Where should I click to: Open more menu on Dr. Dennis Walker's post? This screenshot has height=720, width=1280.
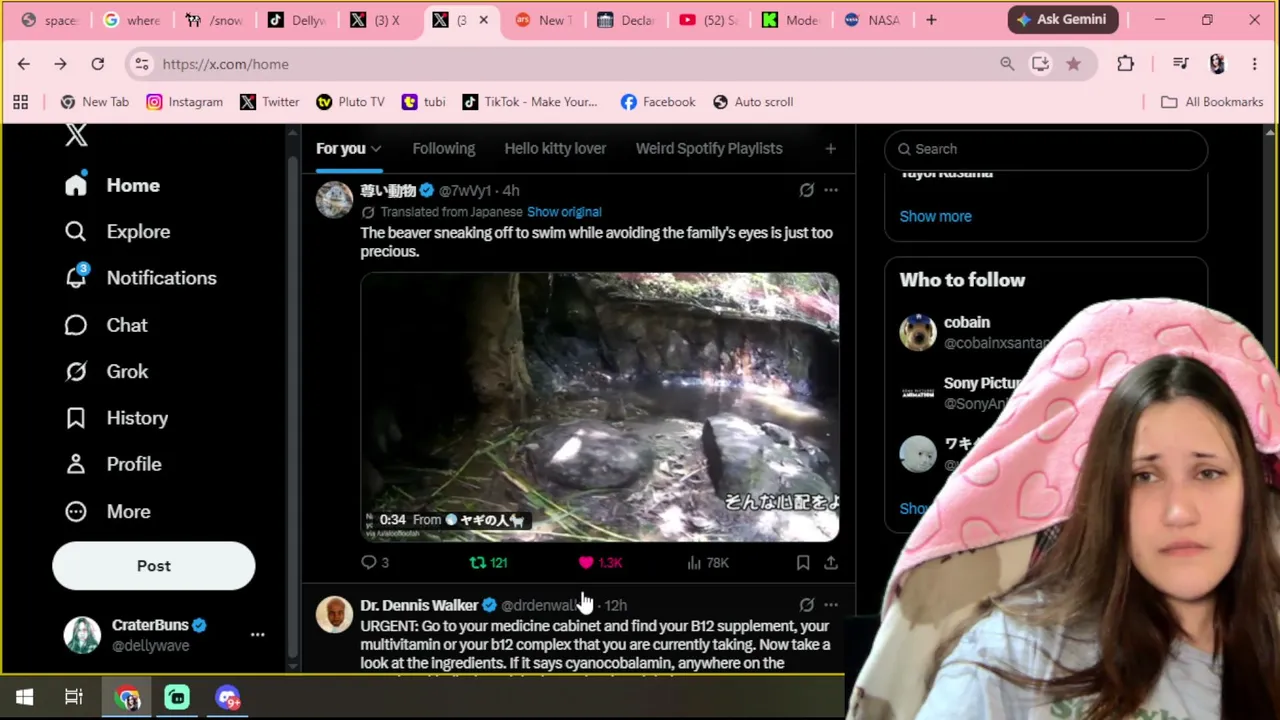click(831, 605)
